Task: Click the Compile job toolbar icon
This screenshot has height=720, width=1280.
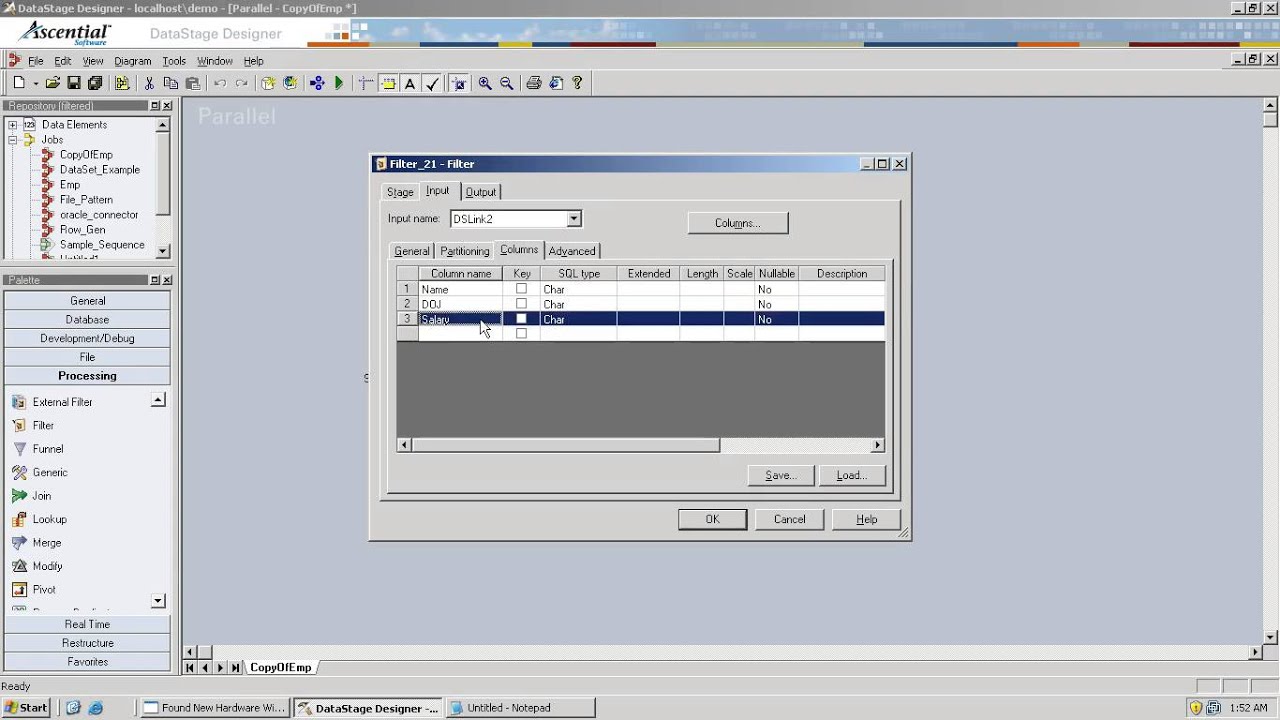Action: coord(317,84)
